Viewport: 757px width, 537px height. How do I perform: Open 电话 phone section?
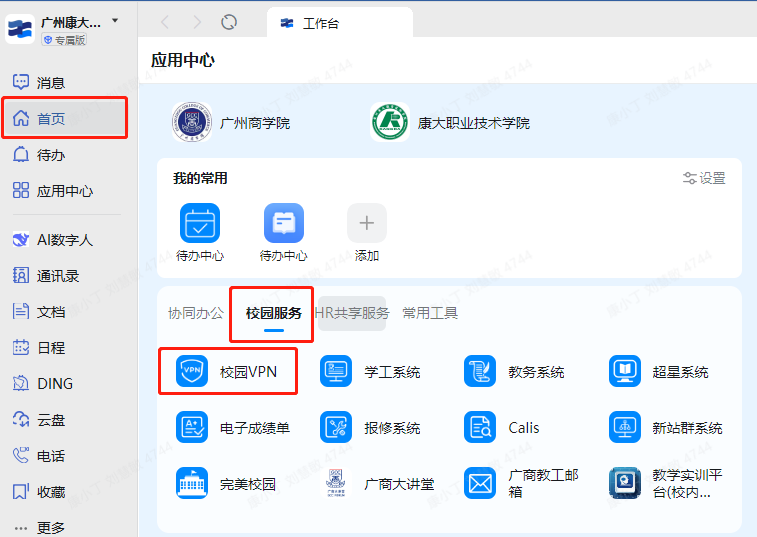[39, 456]
